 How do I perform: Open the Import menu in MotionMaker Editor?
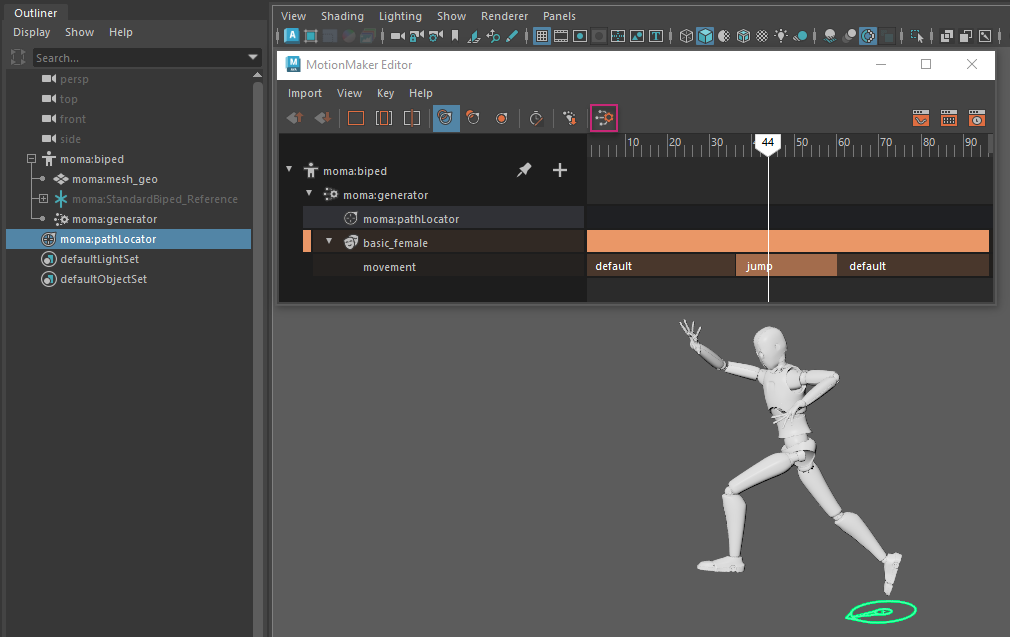pyautogui.click(x=305, y=93)
